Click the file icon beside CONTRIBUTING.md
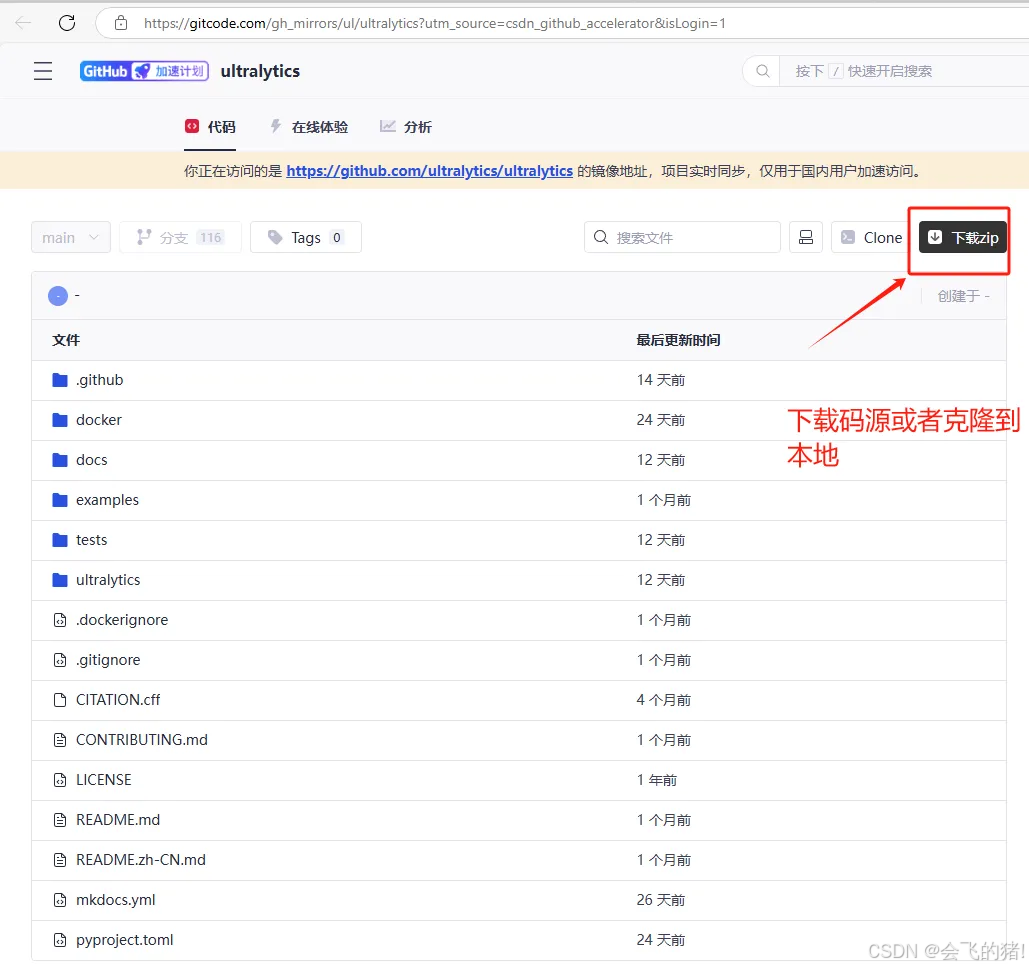 (60, 740)
